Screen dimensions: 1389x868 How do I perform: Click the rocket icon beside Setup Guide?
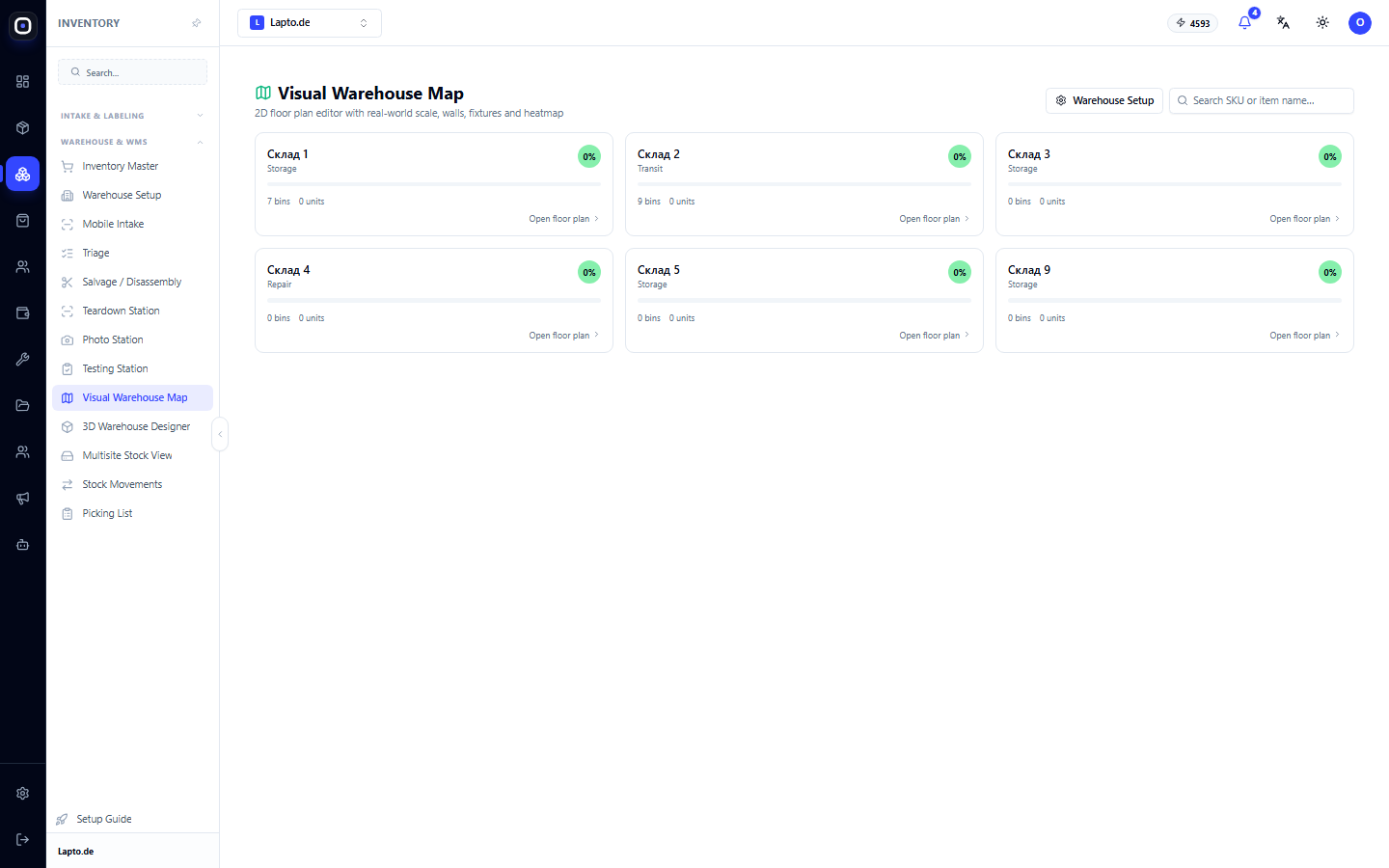point(62,820)
